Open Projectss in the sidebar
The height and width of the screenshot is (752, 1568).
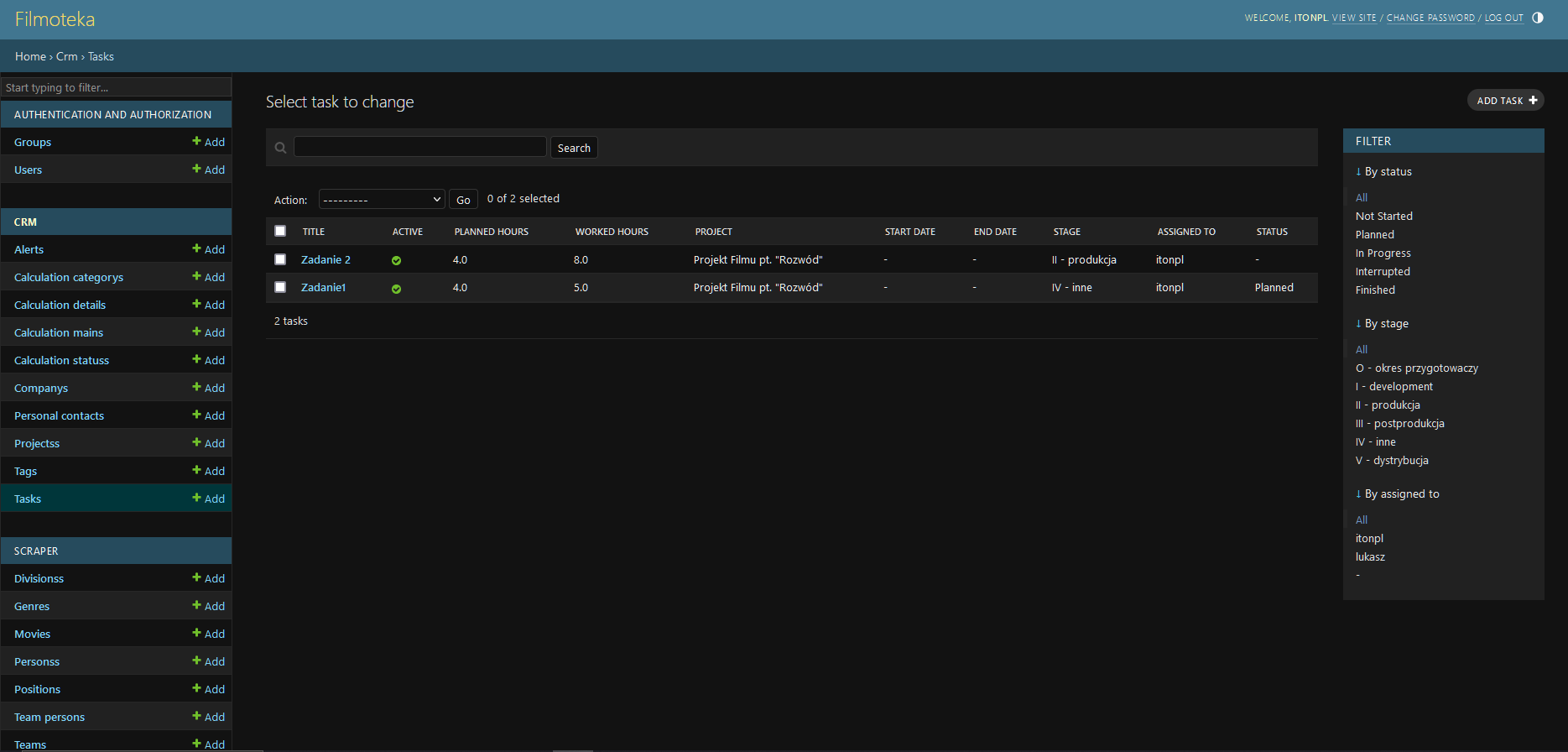coord(37,443)
